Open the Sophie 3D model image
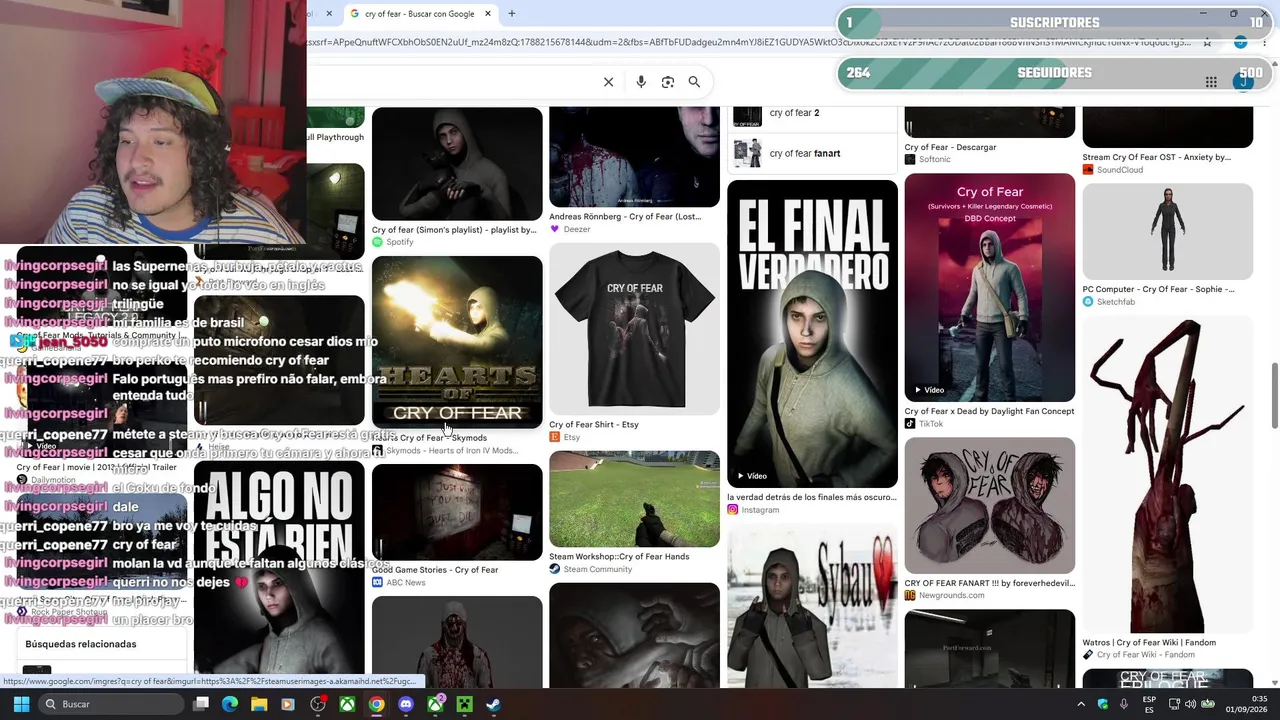The width and height of the screenshot is (1280, 720). click(1168, 231)
